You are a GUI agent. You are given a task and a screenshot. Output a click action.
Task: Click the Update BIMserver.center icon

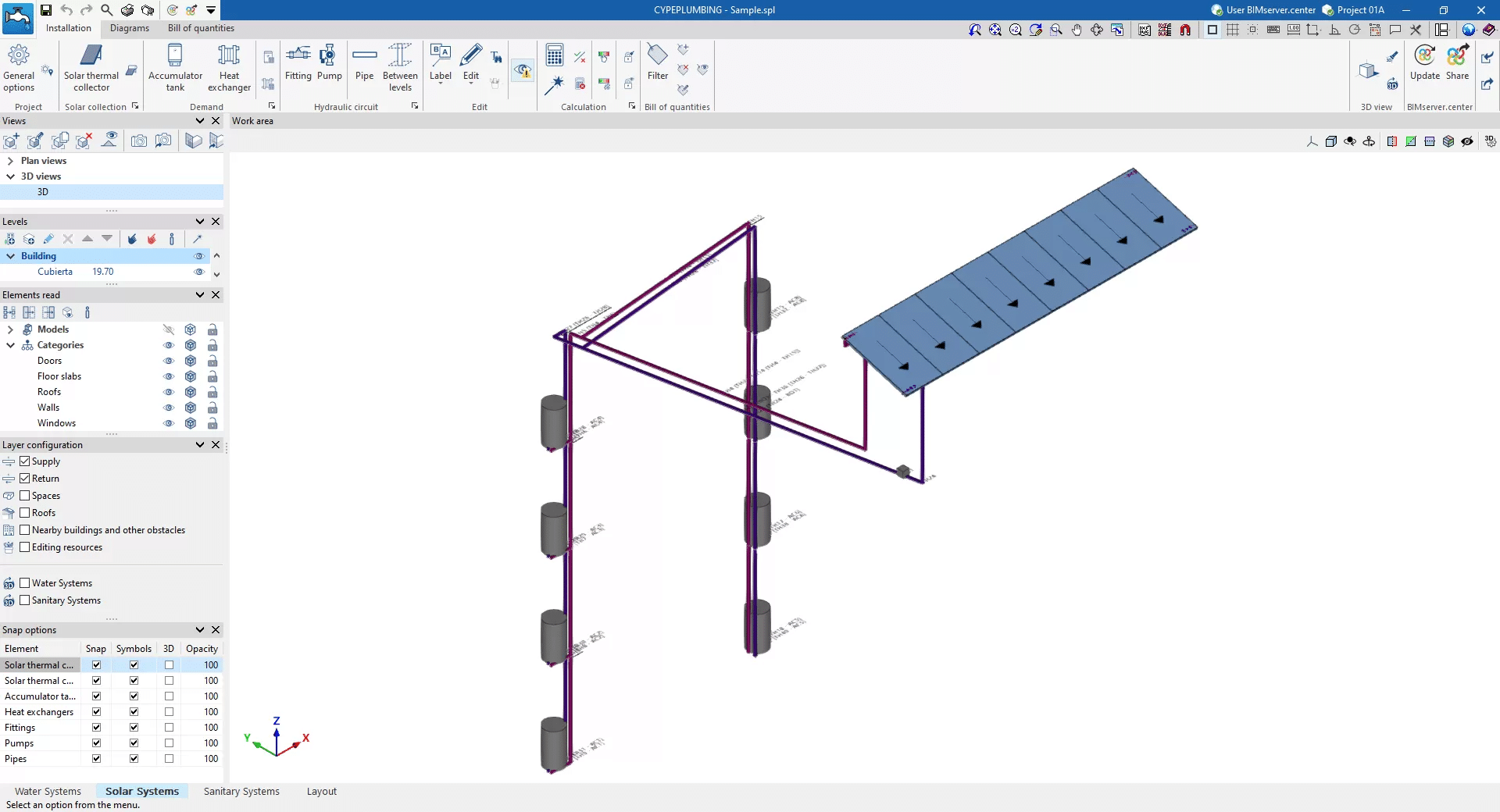pos(1424,62)
